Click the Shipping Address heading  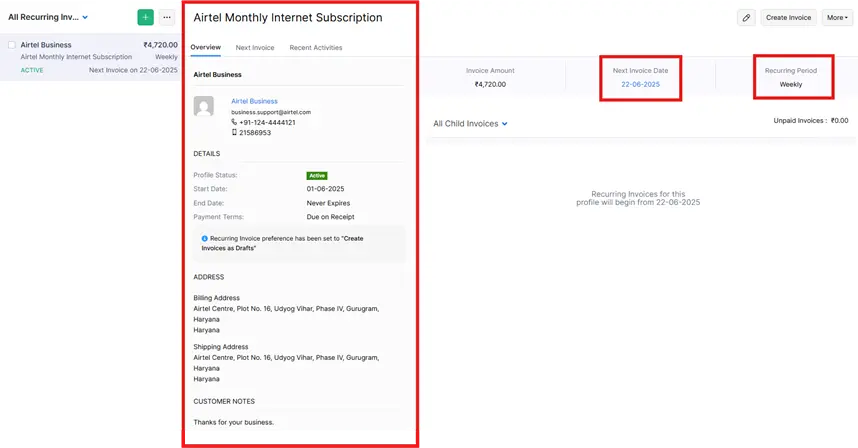(221, 347)
